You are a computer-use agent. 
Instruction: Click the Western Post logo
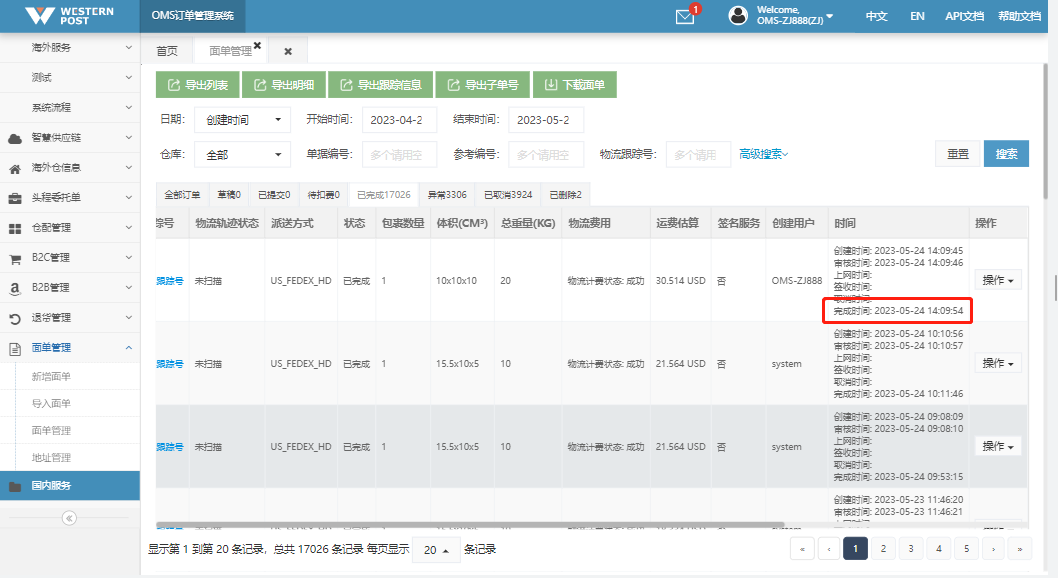[x=69, y=16]
